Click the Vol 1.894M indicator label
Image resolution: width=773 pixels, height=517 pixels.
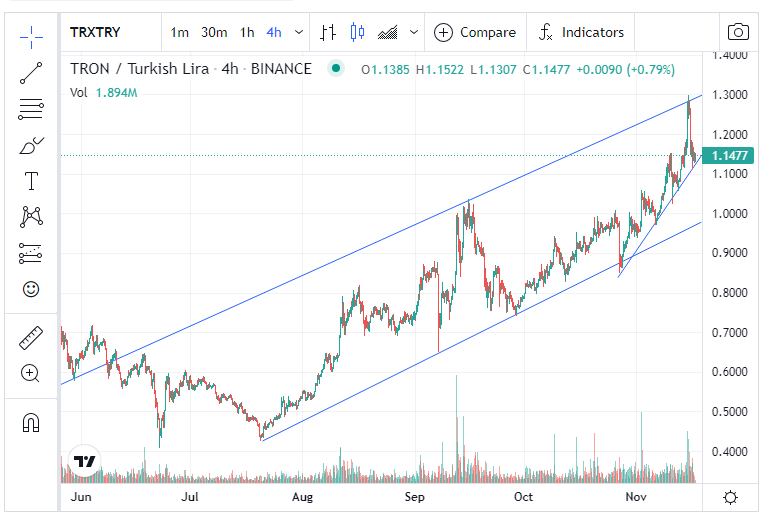click(x=104, y=93)
